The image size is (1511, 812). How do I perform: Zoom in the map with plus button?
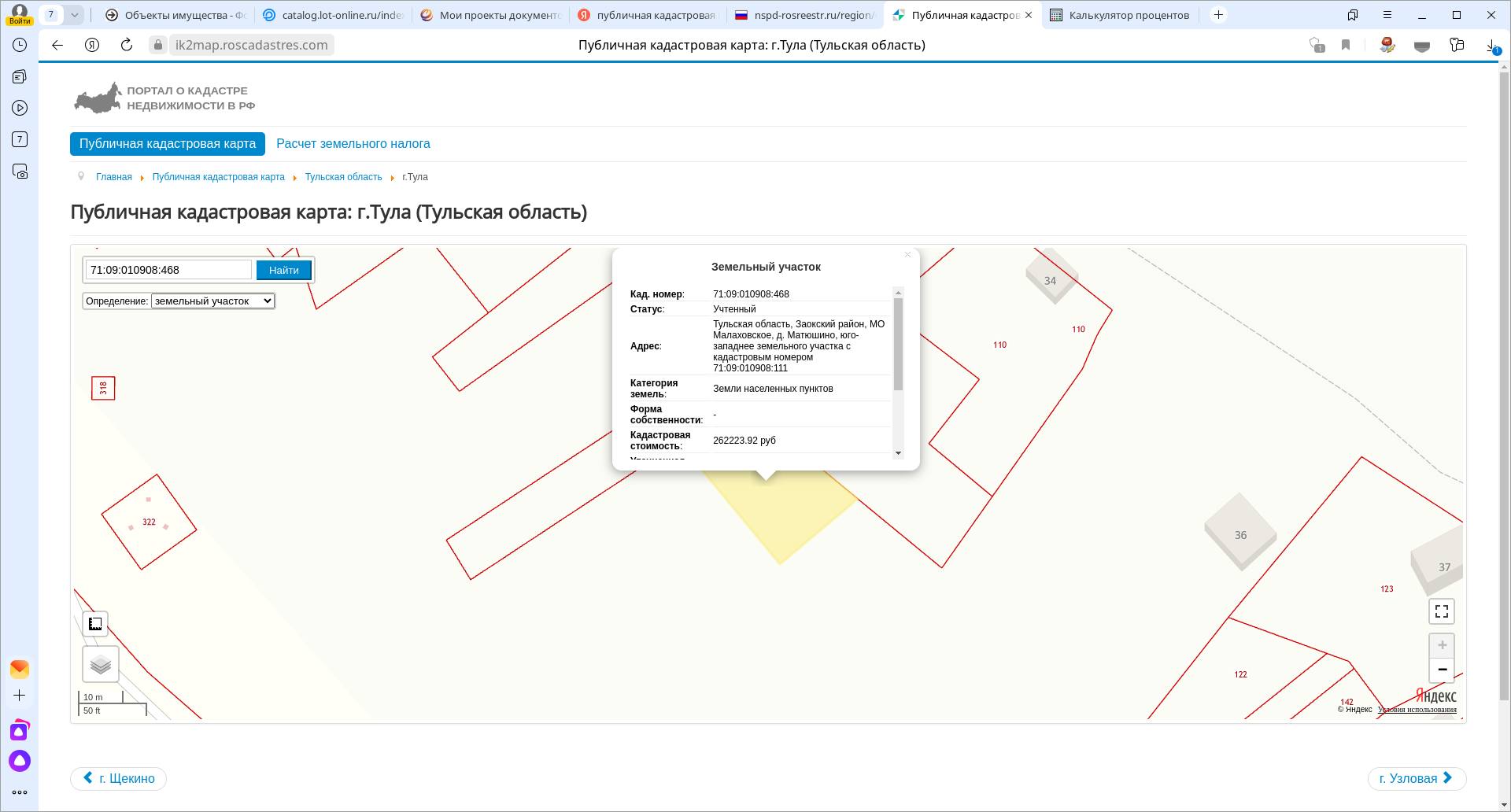[1442, 645]
